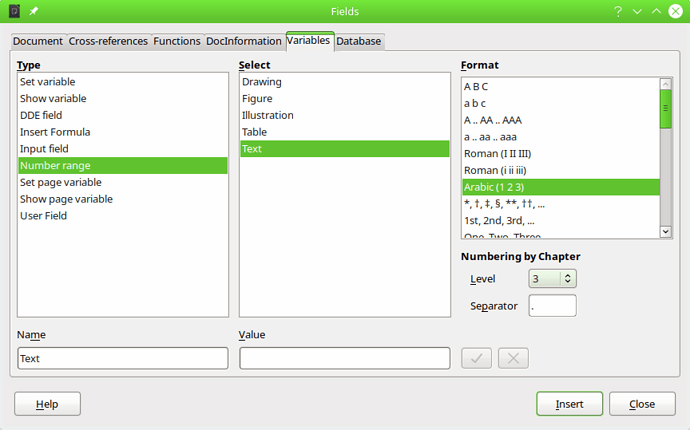Click Format list scroll down arrow
Image resolution: width=690 pixels, height=430 pixels.
pyautogui.click(x=666, y=232)
